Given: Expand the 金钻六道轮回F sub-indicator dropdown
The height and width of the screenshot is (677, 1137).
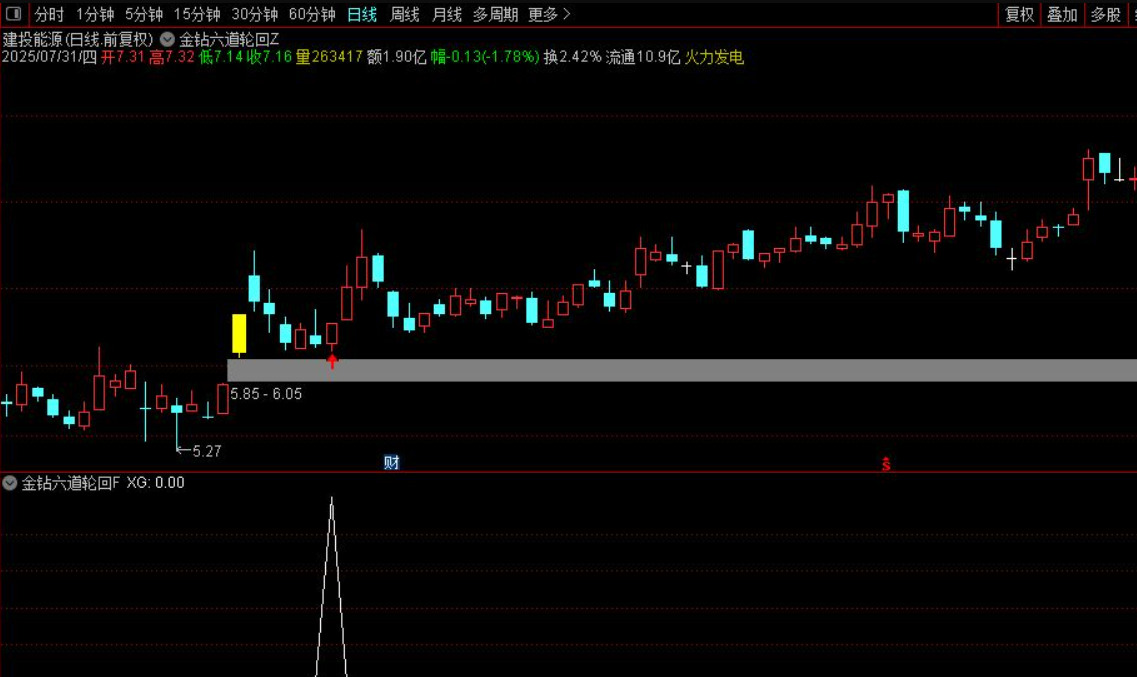Looking at the screenshot, I should coord(10,483).
